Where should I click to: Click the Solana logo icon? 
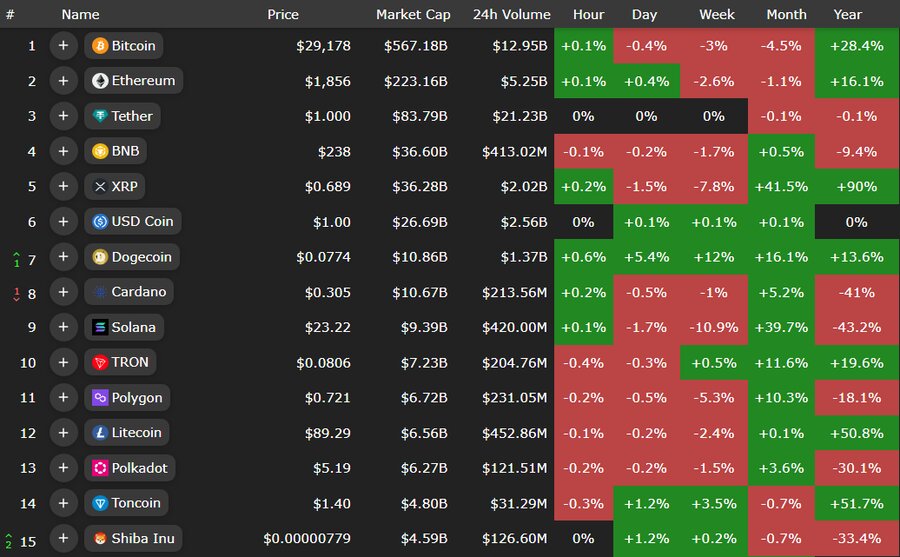click(99, 327)
